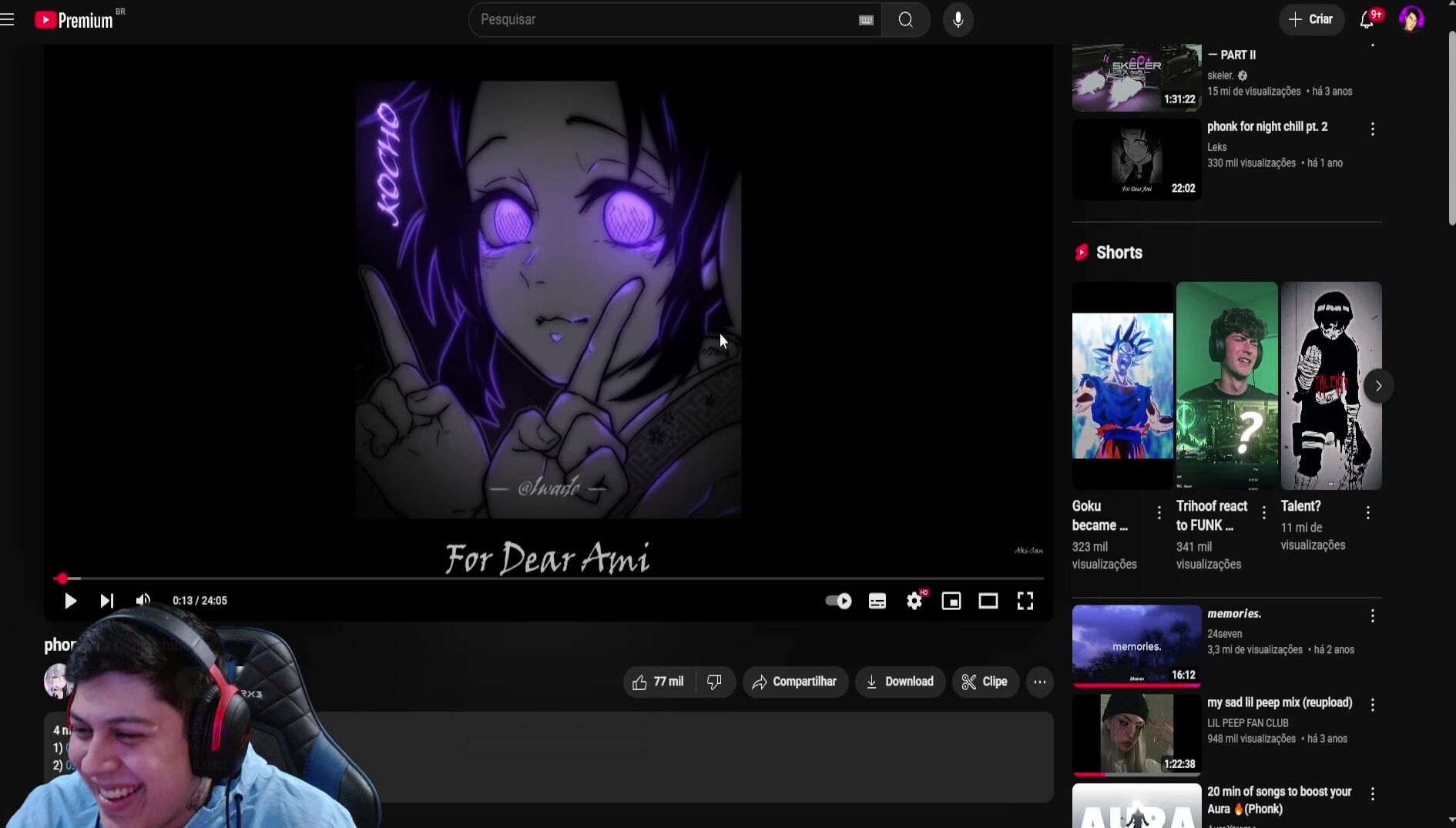Toggle subtitles/closed captions
Image resolution: width=1456 pixels, height=828 pixels.
coord(877,601)
